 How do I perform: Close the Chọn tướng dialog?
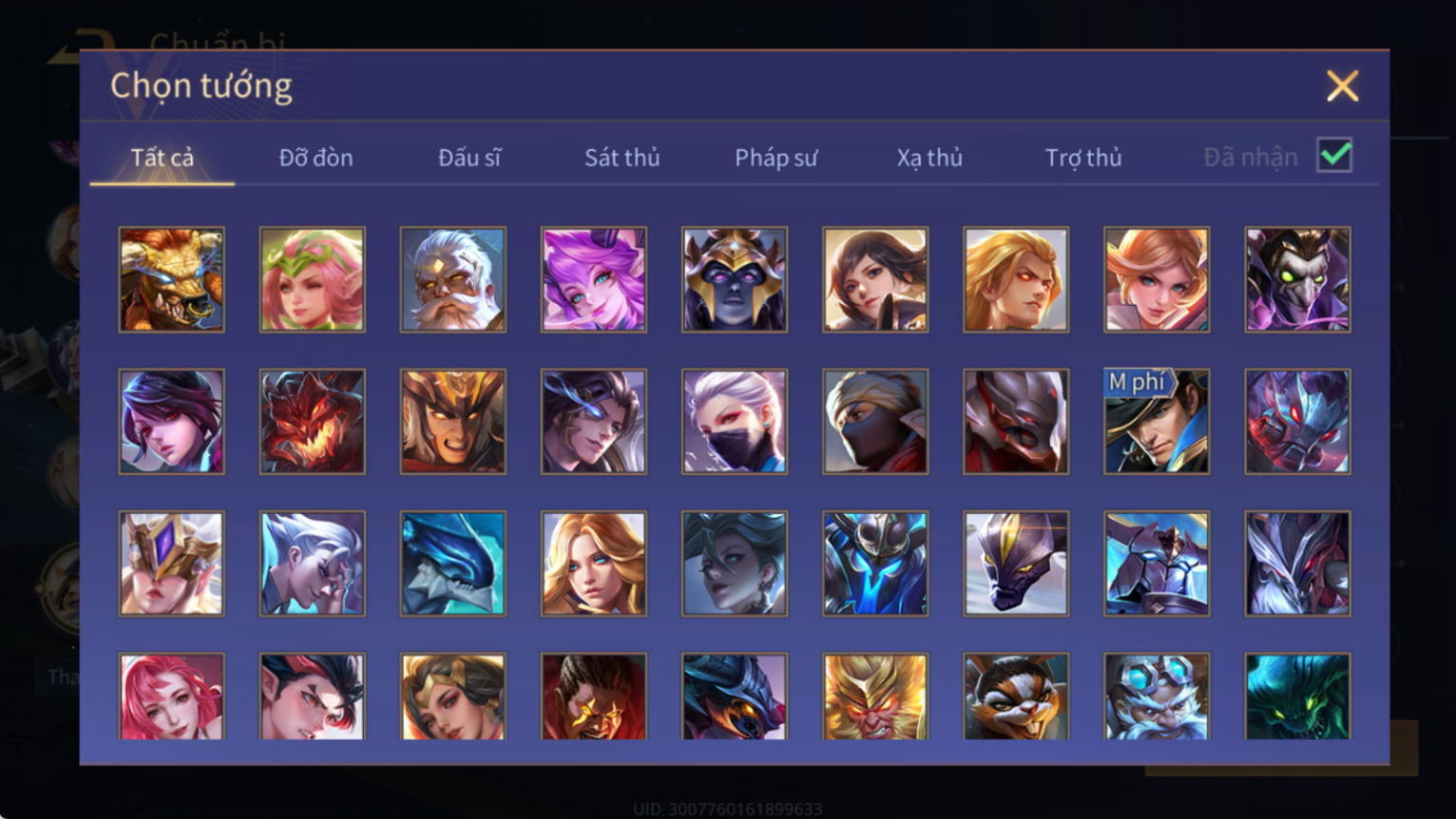[x=1342, y=86]
